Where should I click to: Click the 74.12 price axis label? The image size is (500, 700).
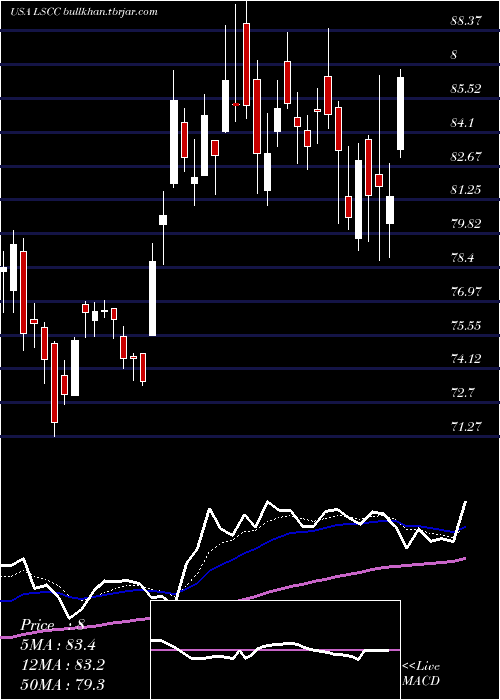click(466, 359)
